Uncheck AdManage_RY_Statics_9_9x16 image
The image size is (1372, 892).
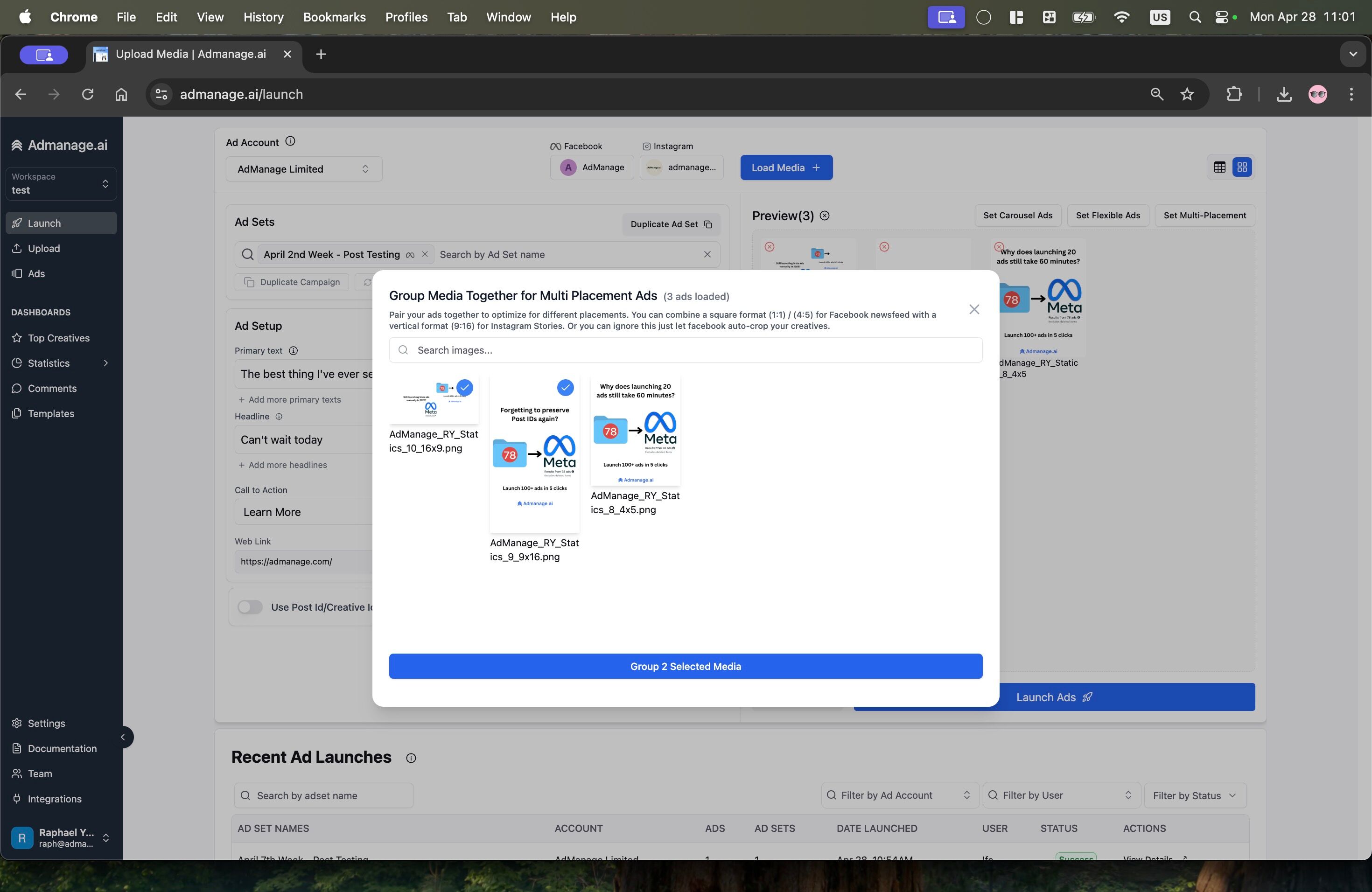565,387
